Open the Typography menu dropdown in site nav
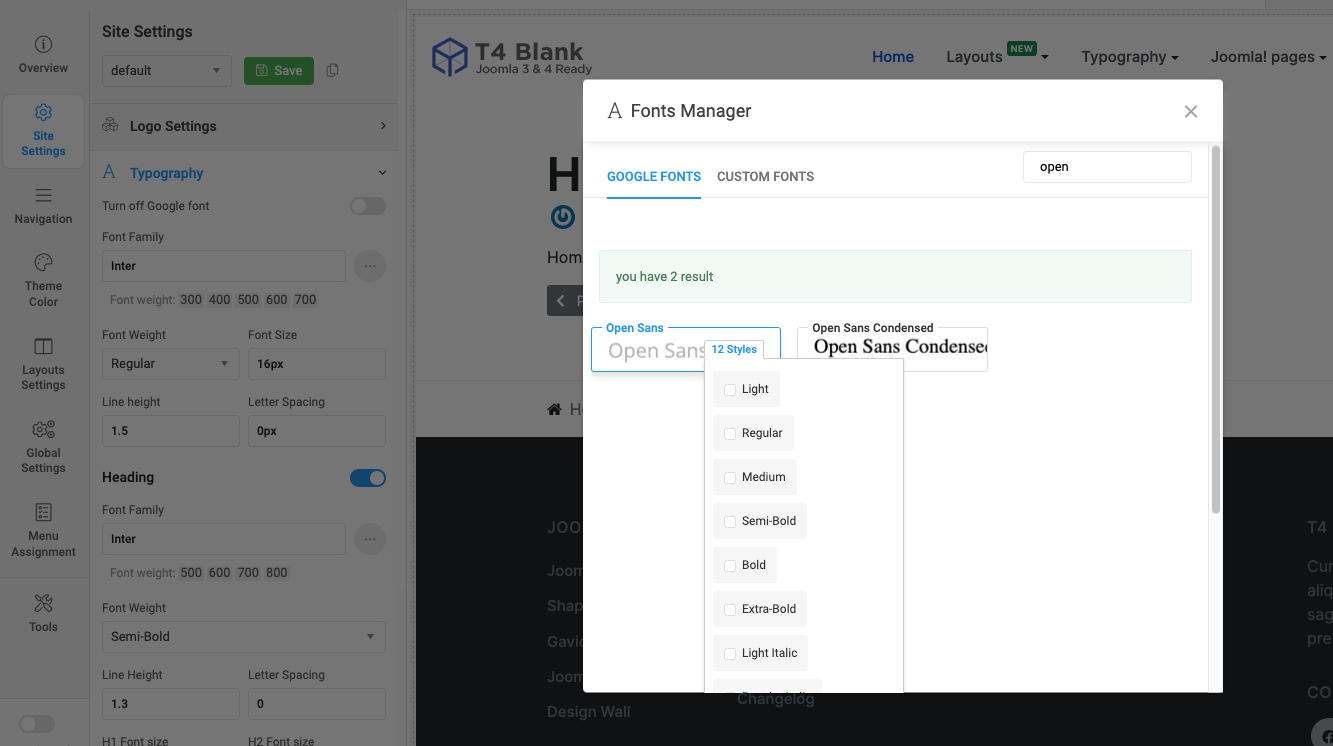The image size is (1333, 746). [1130, 57]
